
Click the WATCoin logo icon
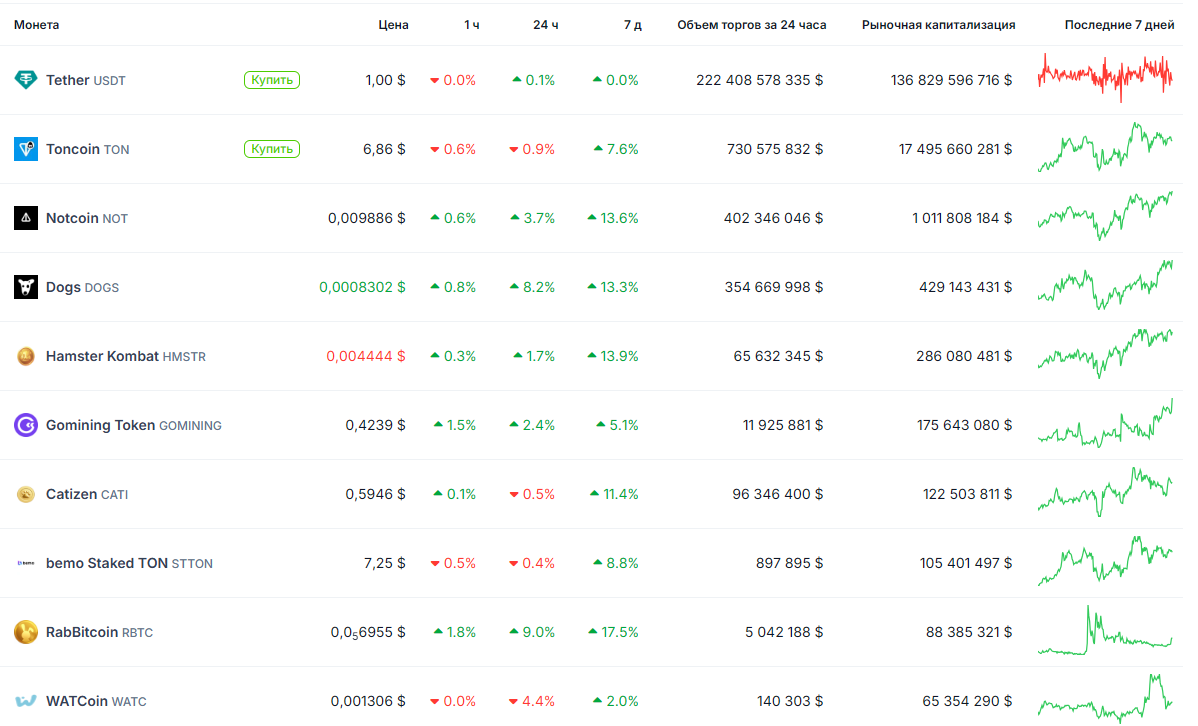[x=25, y=701]
